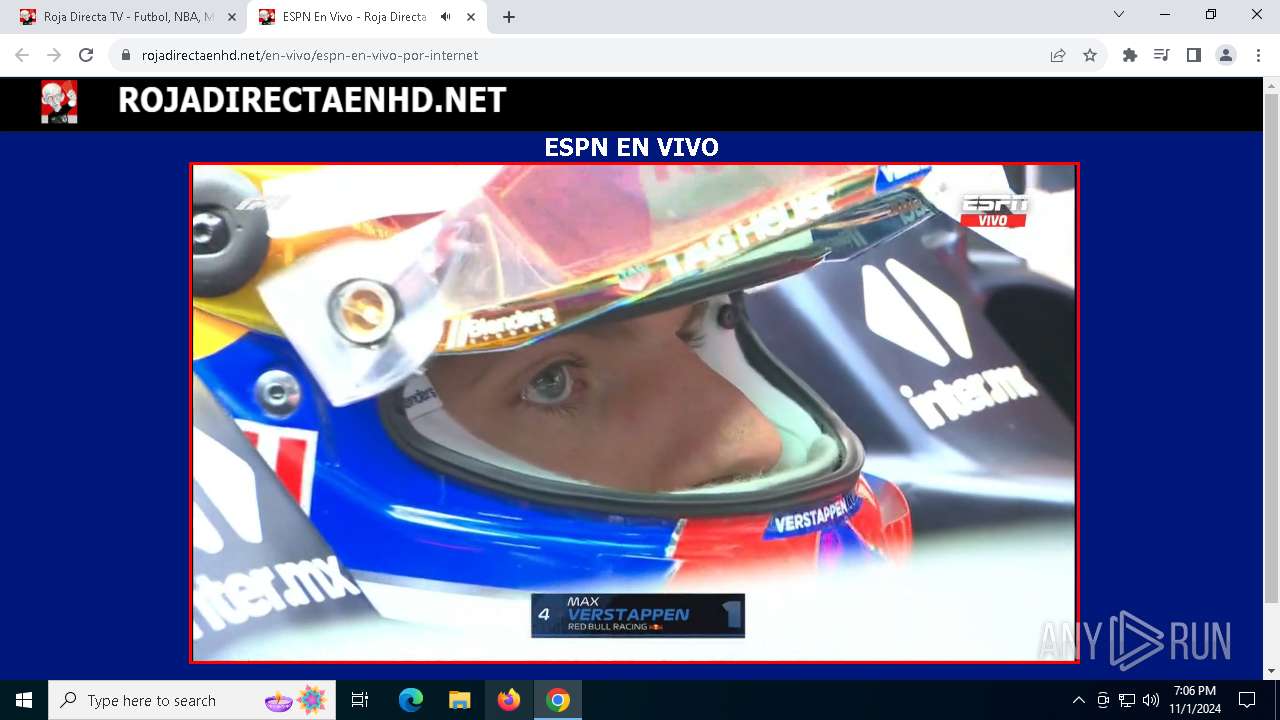Minimize the Chrome window
The image size is (1280, 720).
pyautogui.click(x=1165, y=14)
